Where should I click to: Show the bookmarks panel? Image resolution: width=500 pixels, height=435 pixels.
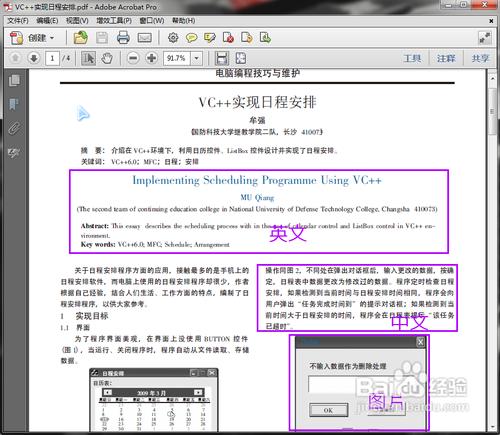pos(14,104)
